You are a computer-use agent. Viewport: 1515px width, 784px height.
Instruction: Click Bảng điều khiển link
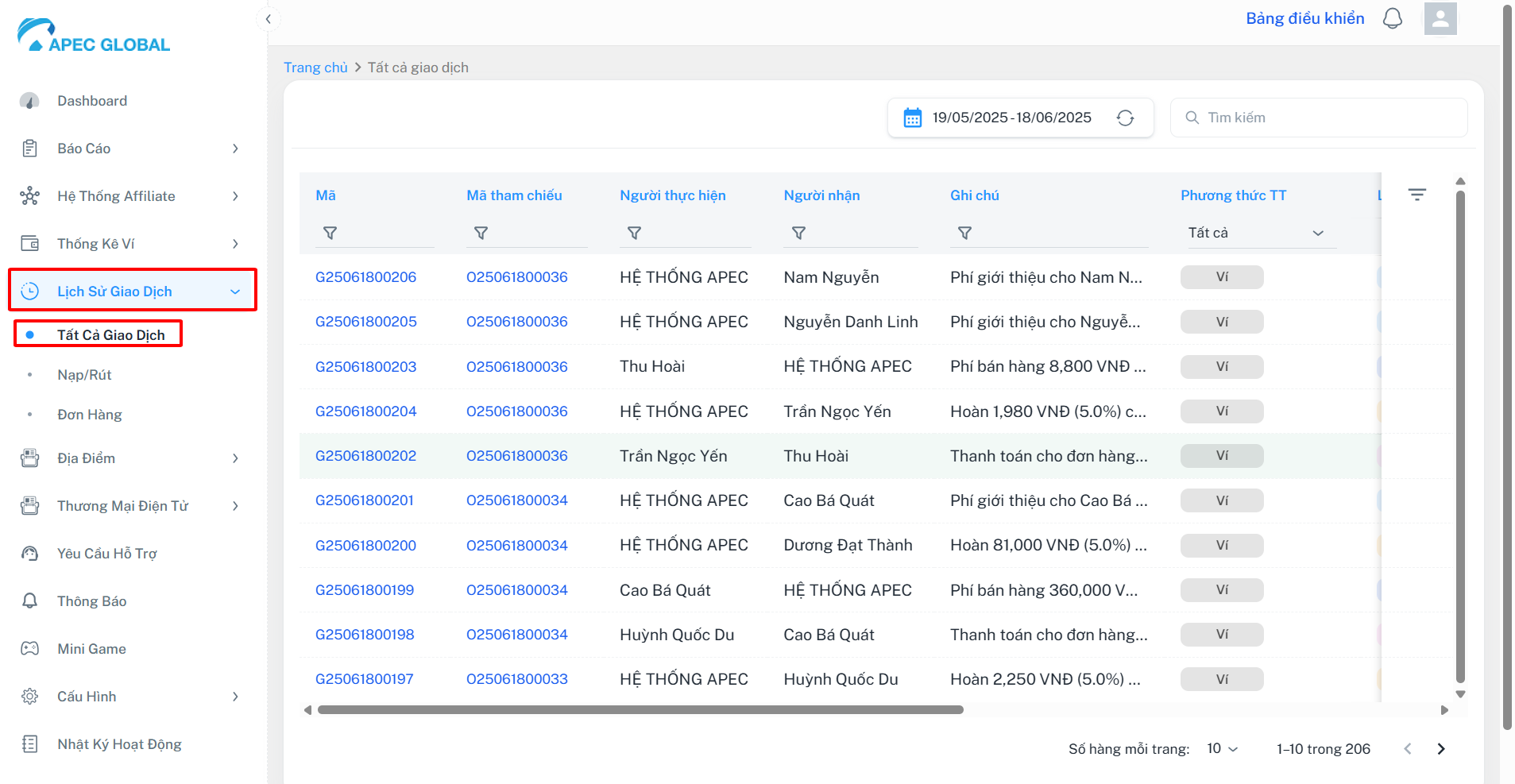coord(1304,18)
